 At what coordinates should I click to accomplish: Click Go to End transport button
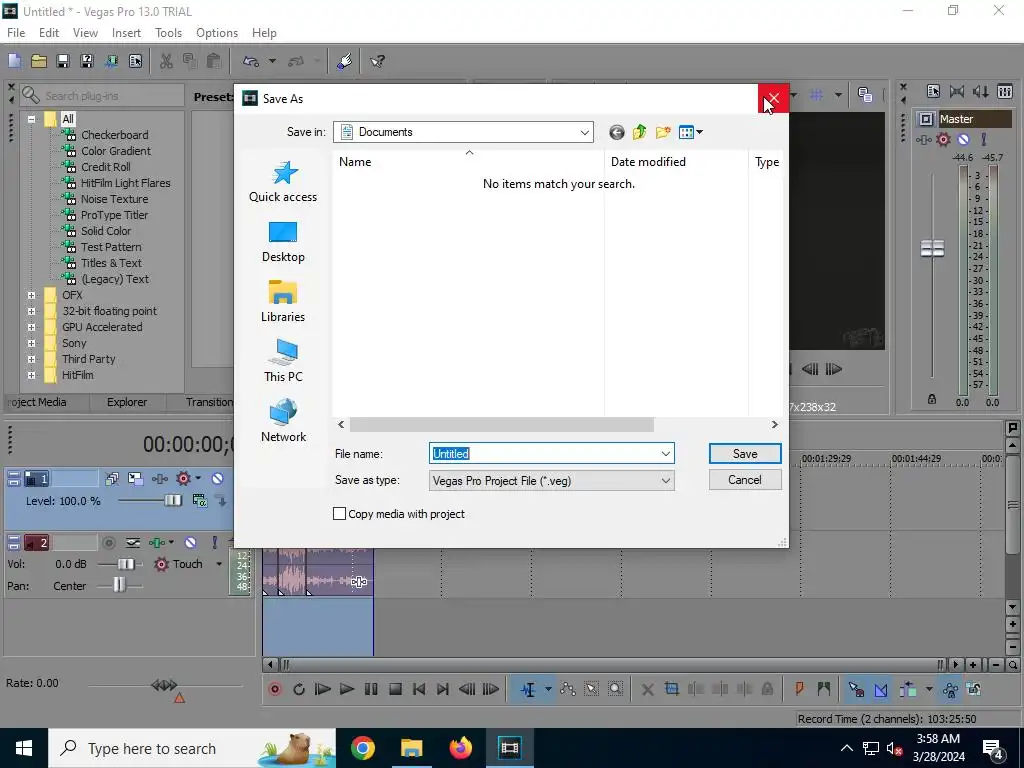[443, 690]
